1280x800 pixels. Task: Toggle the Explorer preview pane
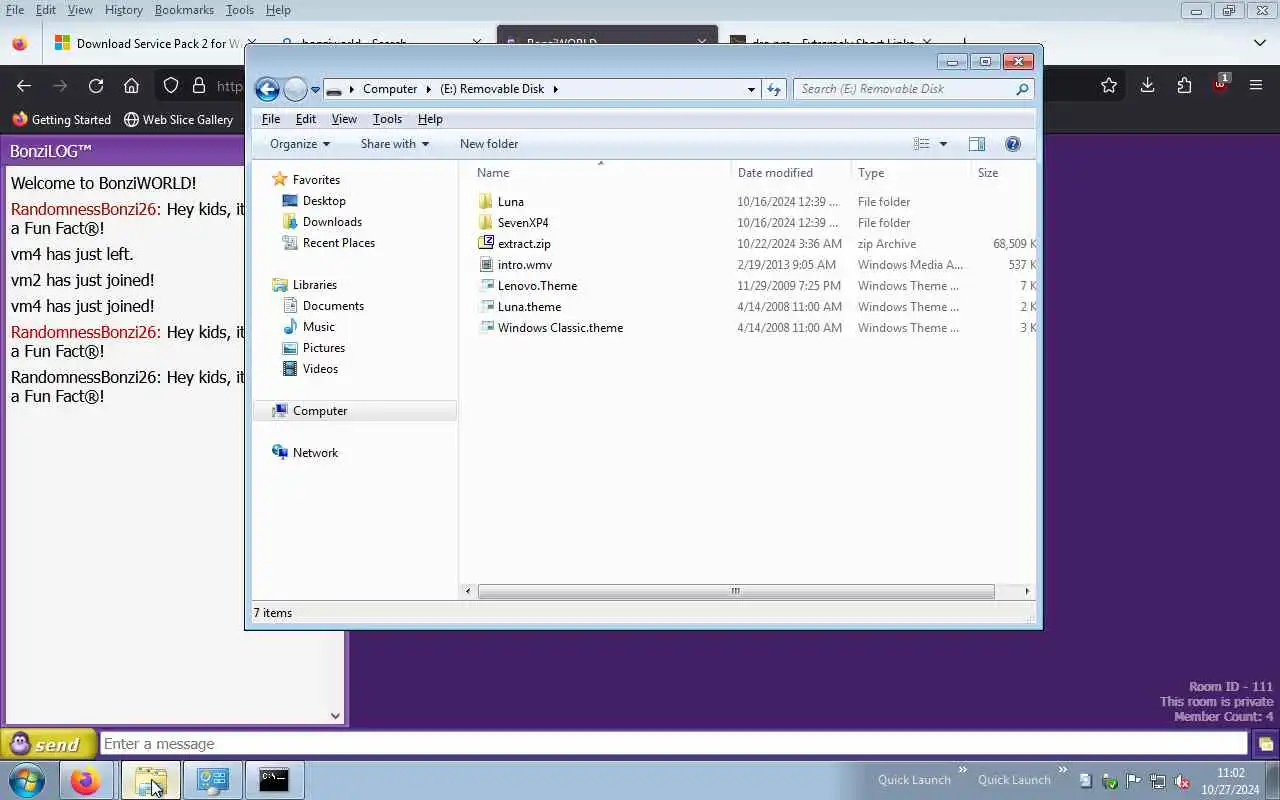coord(977,144)
